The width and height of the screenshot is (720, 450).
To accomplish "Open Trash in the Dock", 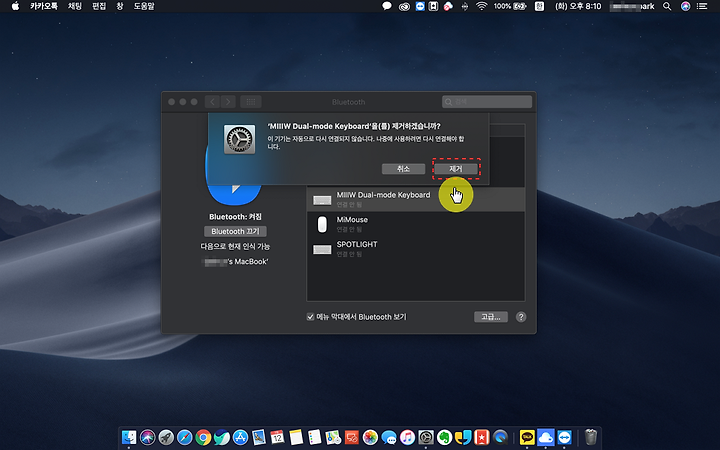I will (x=591, y=437).
